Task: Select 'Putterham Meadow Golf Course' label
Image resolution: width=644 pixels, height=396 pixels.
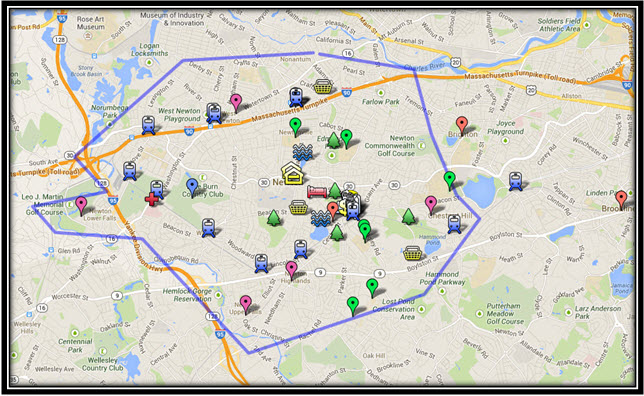Action: (505, 313)
